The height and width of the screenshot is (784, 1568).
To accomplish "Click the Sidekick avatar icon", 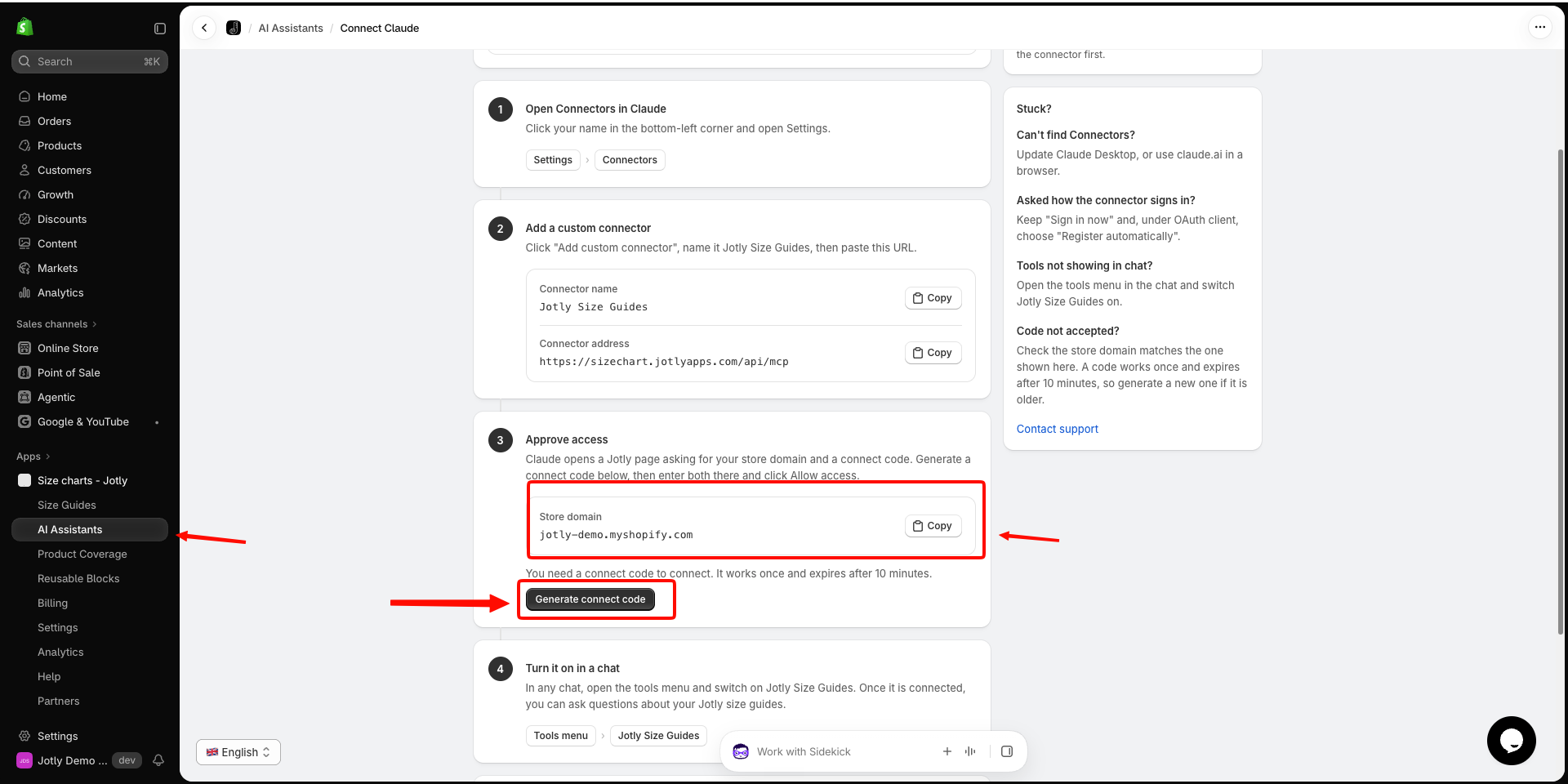I will coord(741,751).
